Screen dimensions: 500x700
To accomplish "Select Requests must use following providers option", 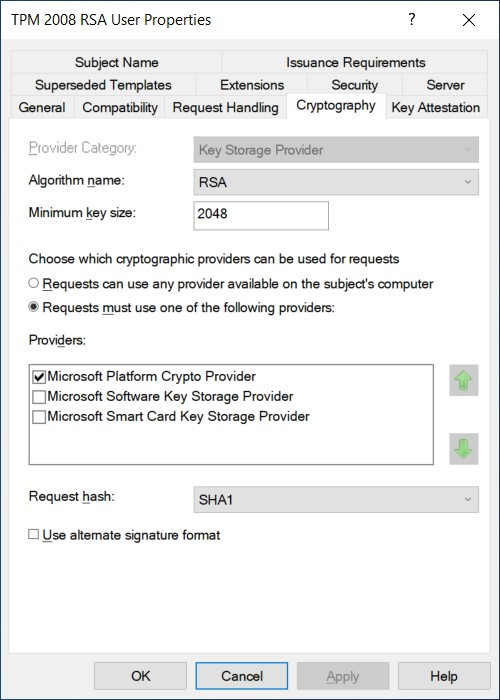I will click(x=33, y=307).
